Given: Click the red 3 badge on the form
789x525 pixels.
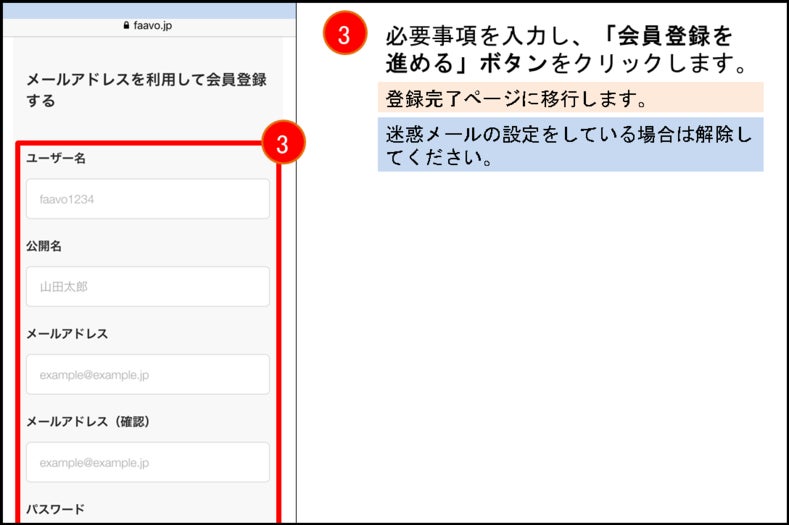Looking at the screenshot, I should click(x=283, y=143).
